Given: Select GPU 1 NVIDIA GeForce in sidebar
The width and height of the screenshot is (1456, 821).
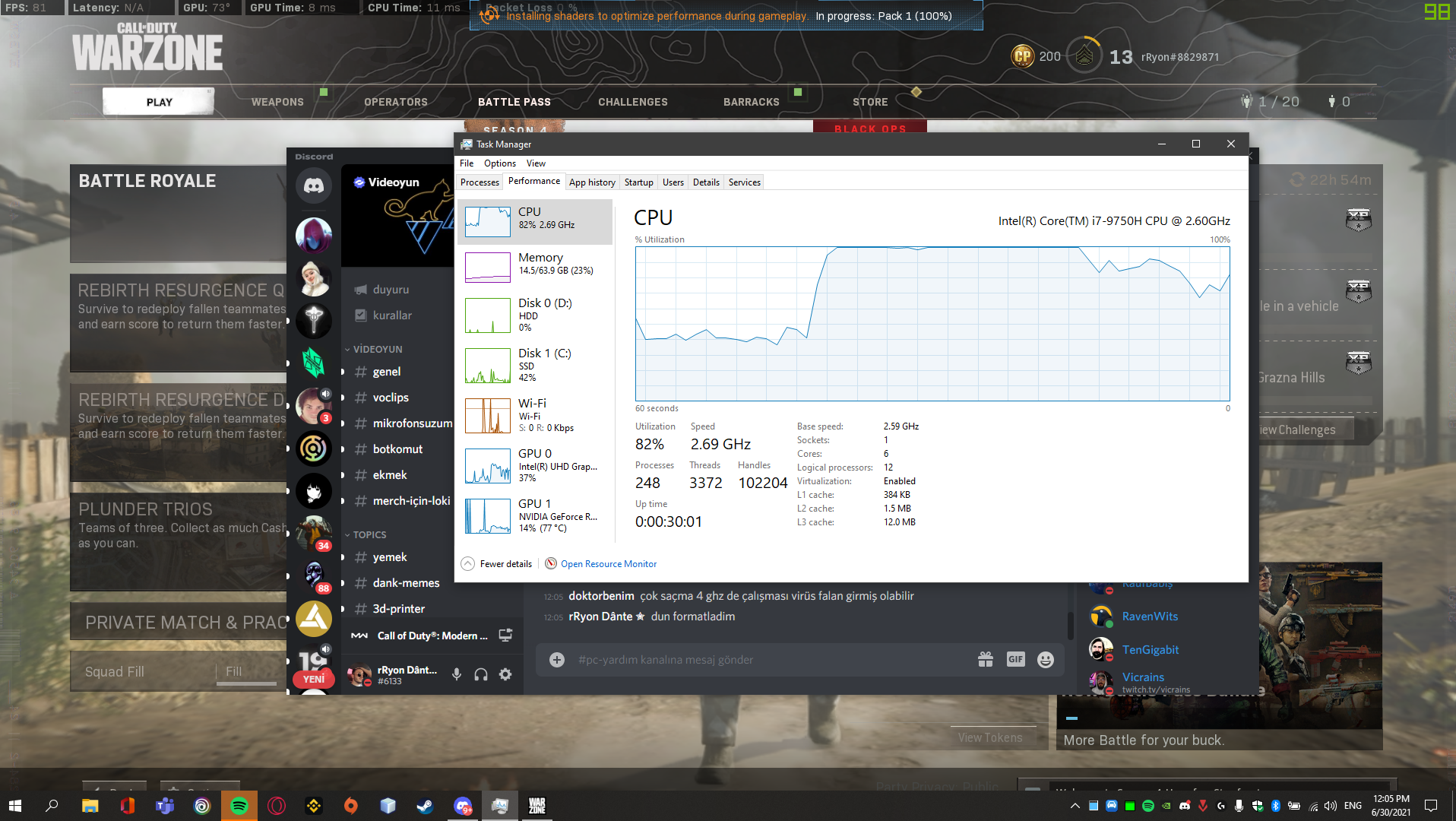Looking at the screenshot, I should coord(535,515).
